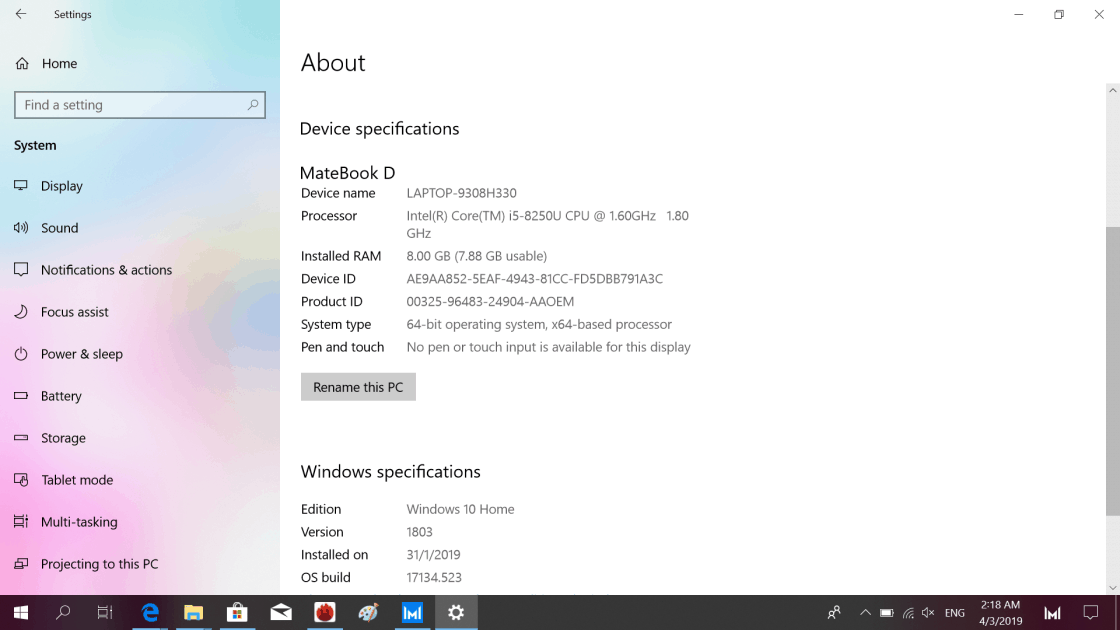Open File Explorer from taskbar

point(194,613)
